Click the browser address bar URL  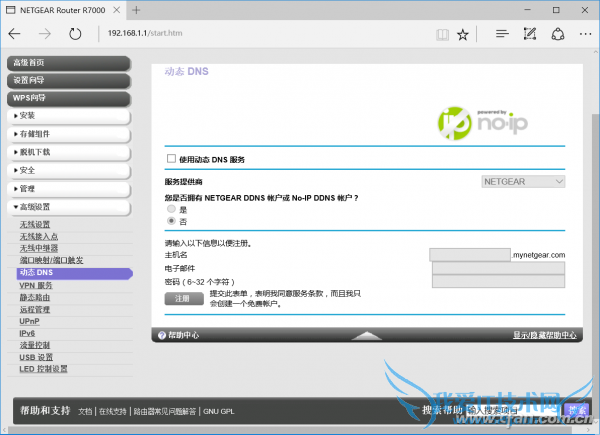145,33
